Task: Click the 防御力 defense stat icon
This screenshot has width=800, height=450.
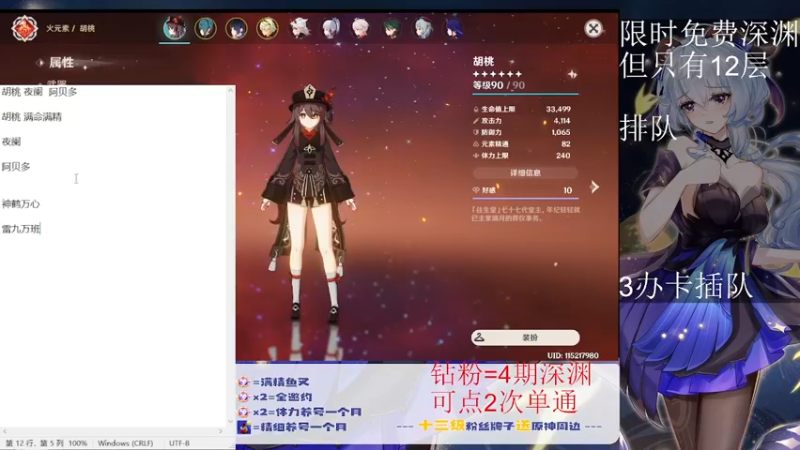Action: pos(476,132)
